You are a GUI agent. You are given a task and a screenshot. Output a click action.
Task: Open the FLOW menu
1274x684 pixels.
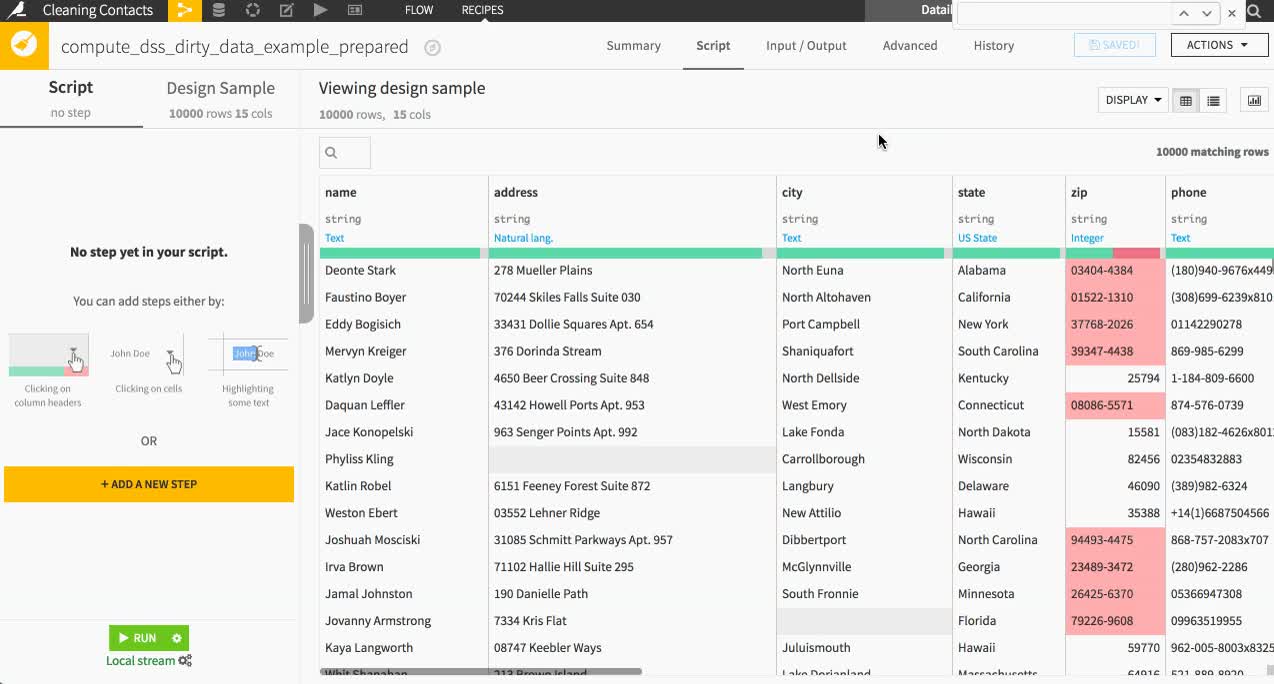pos(419,10)
